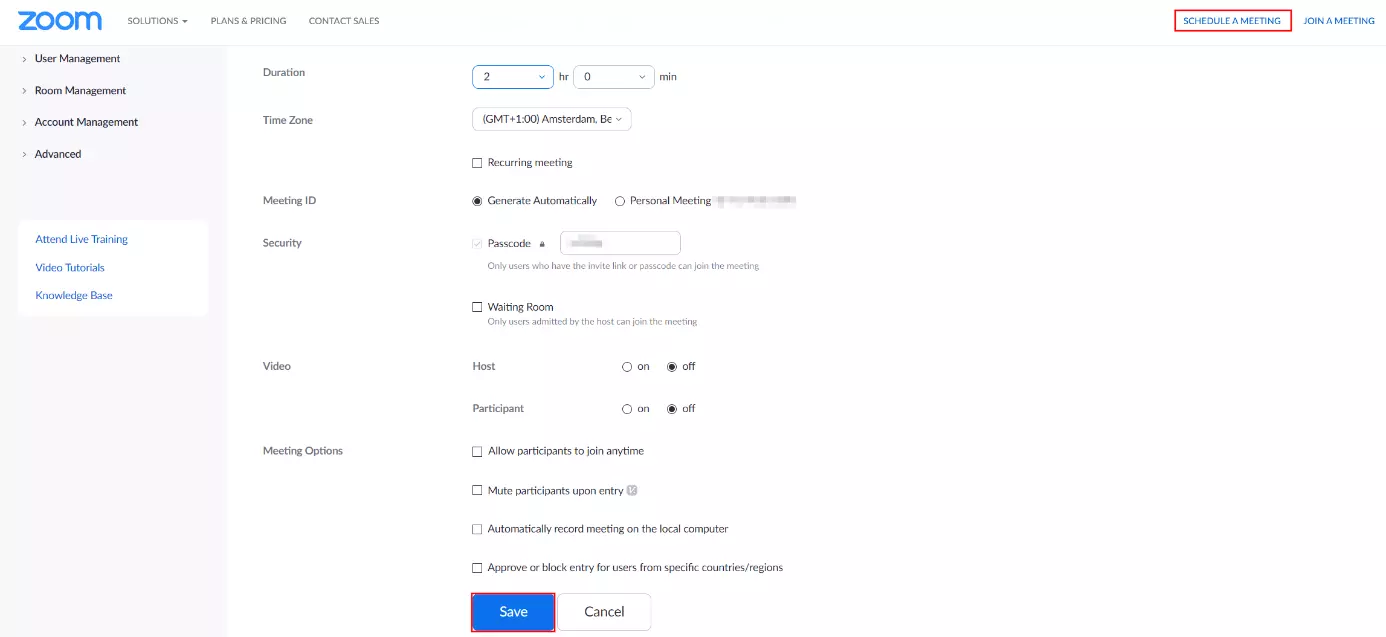This screenshot has height=637, width=1386.
Task: Expand the Solutions menu
Action: click(x=157, y=21)
